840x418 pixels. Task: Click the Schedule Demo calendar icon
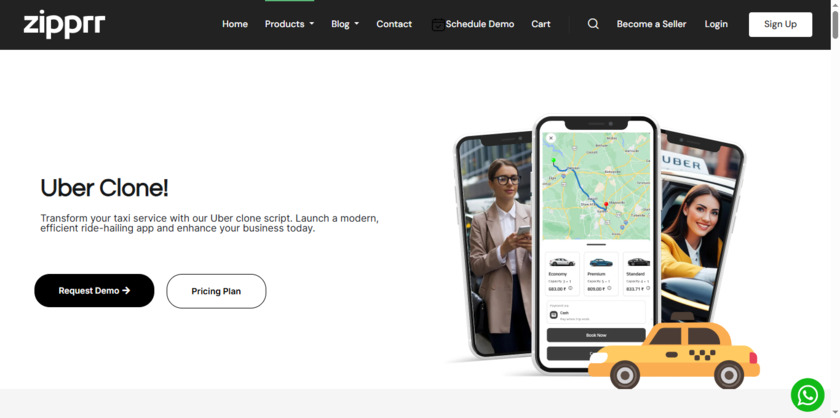click(x=438, y=25)
